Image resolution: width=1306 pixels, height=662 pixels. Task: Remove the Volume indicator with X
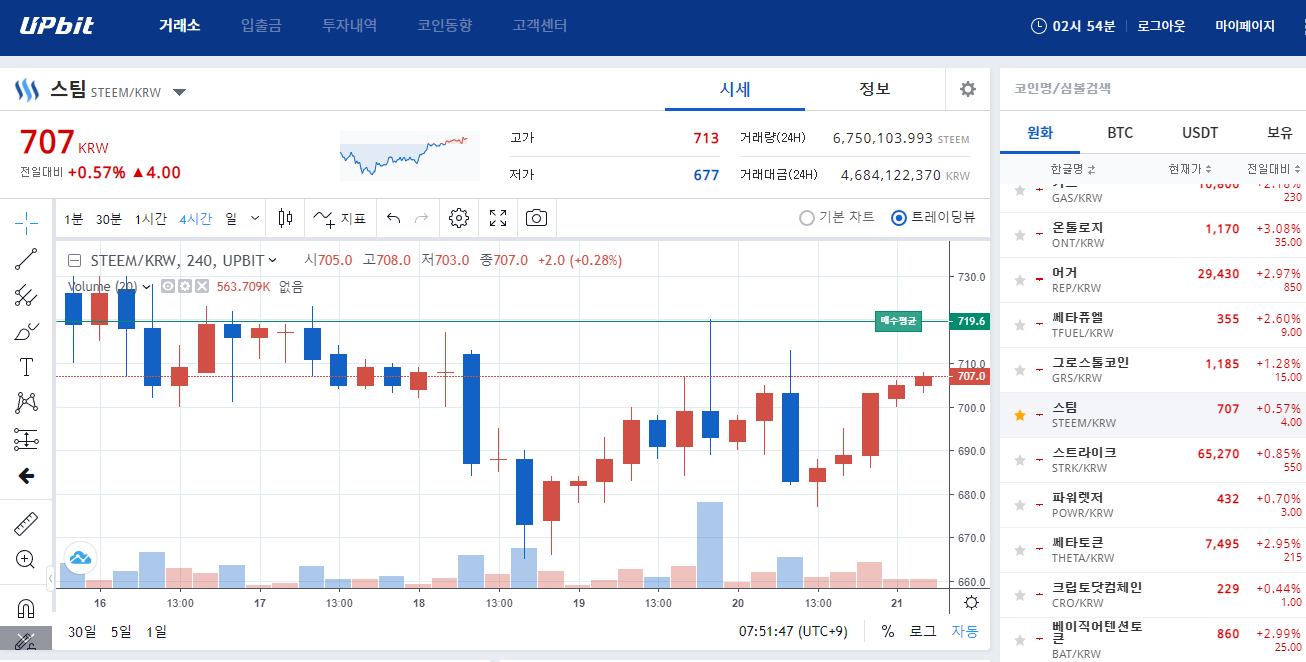pos(201,287)
